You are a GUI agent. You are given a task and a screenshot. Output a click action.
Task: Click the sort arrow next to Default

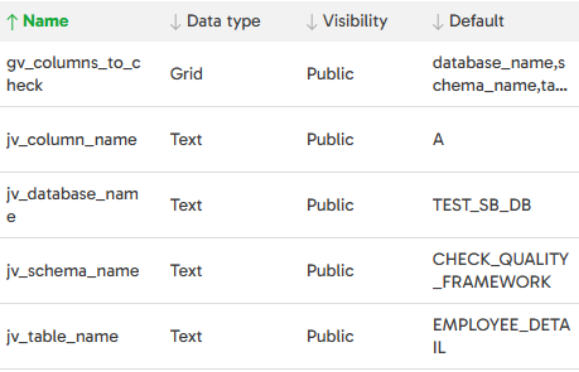pyautogui.click(x=438, y=21)
